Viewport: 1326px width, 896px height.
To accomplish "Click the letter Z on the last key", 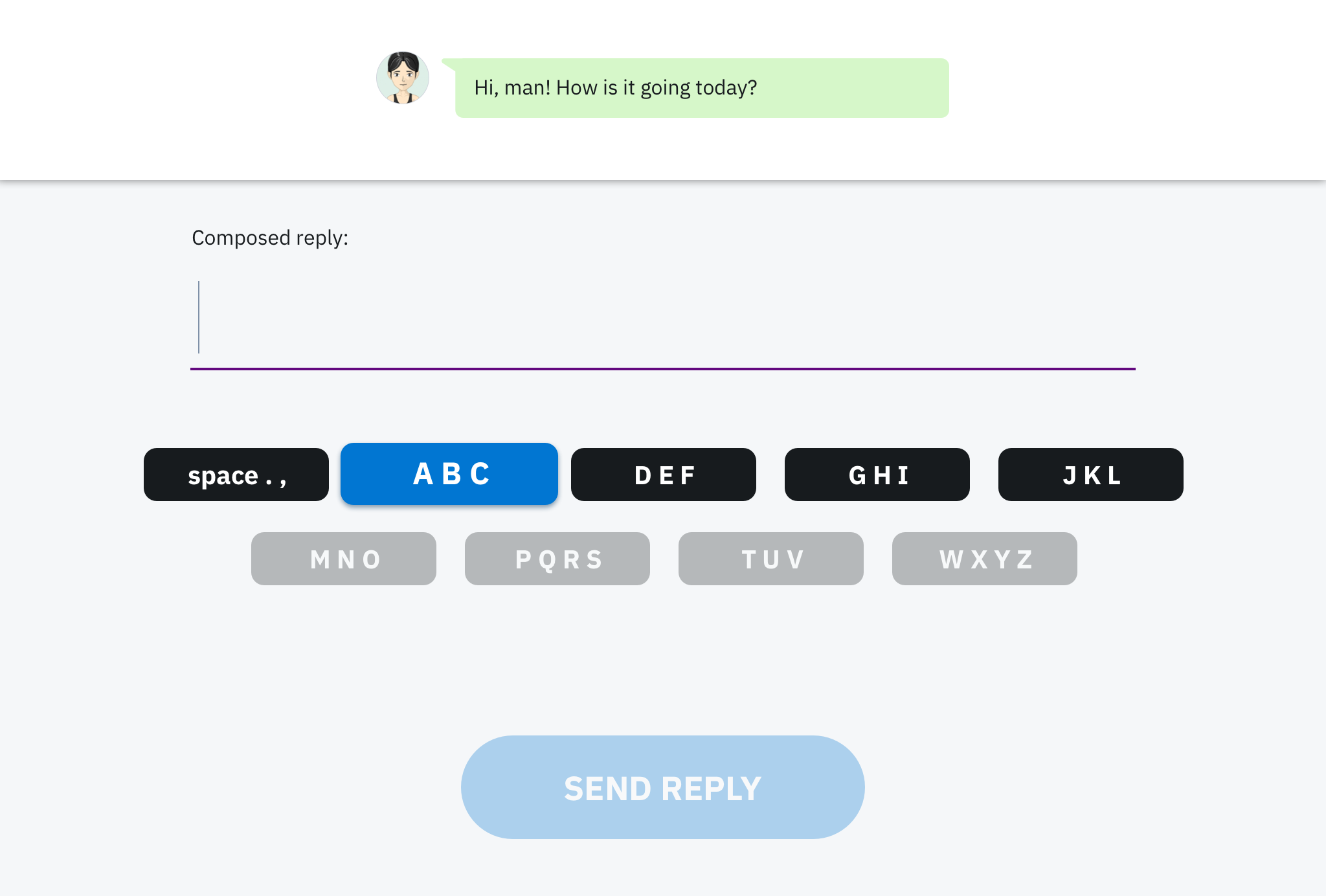I will click(x=1025, y=559).
